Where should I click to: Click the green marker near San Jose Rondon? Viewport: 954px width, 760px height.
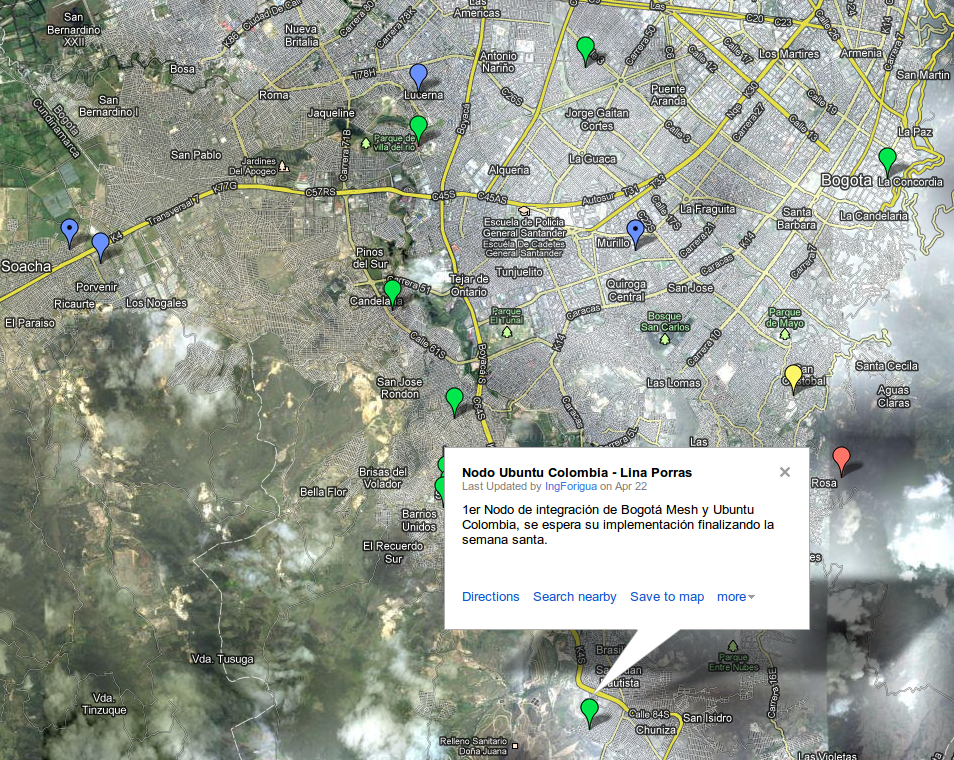(454, 400)
